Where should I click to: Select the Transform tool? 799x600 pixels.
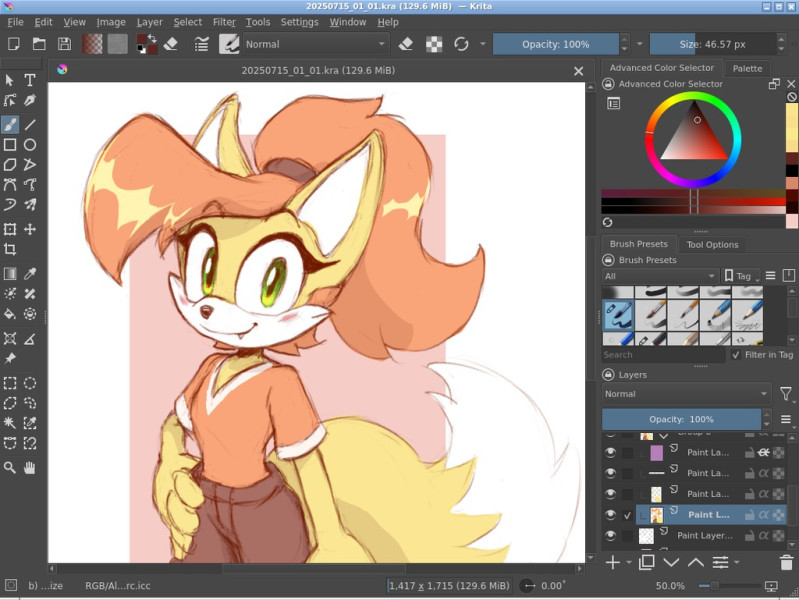[x=10, y=229]
